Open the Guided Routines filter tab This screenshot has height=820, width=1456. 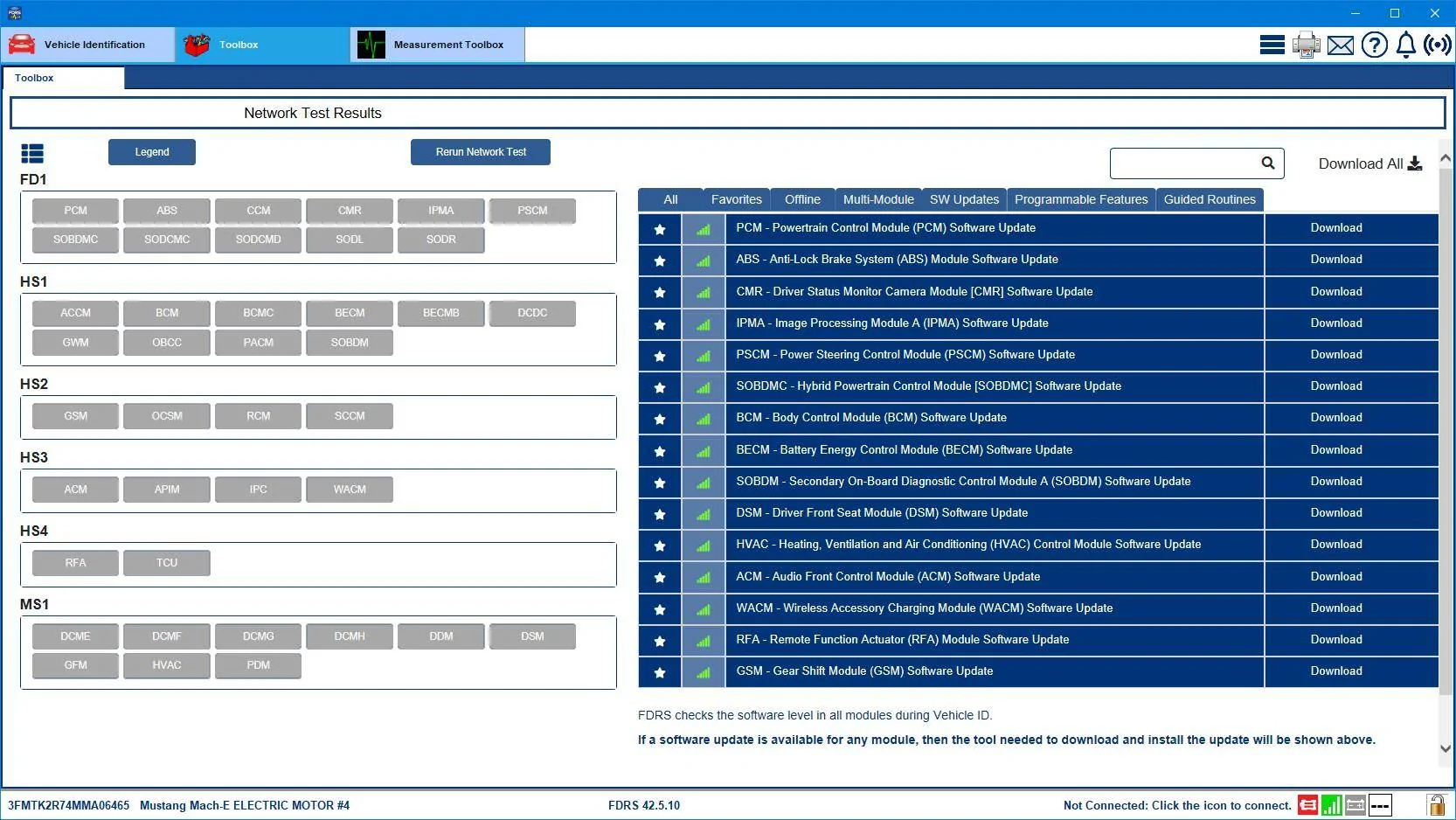(1210, 199)
